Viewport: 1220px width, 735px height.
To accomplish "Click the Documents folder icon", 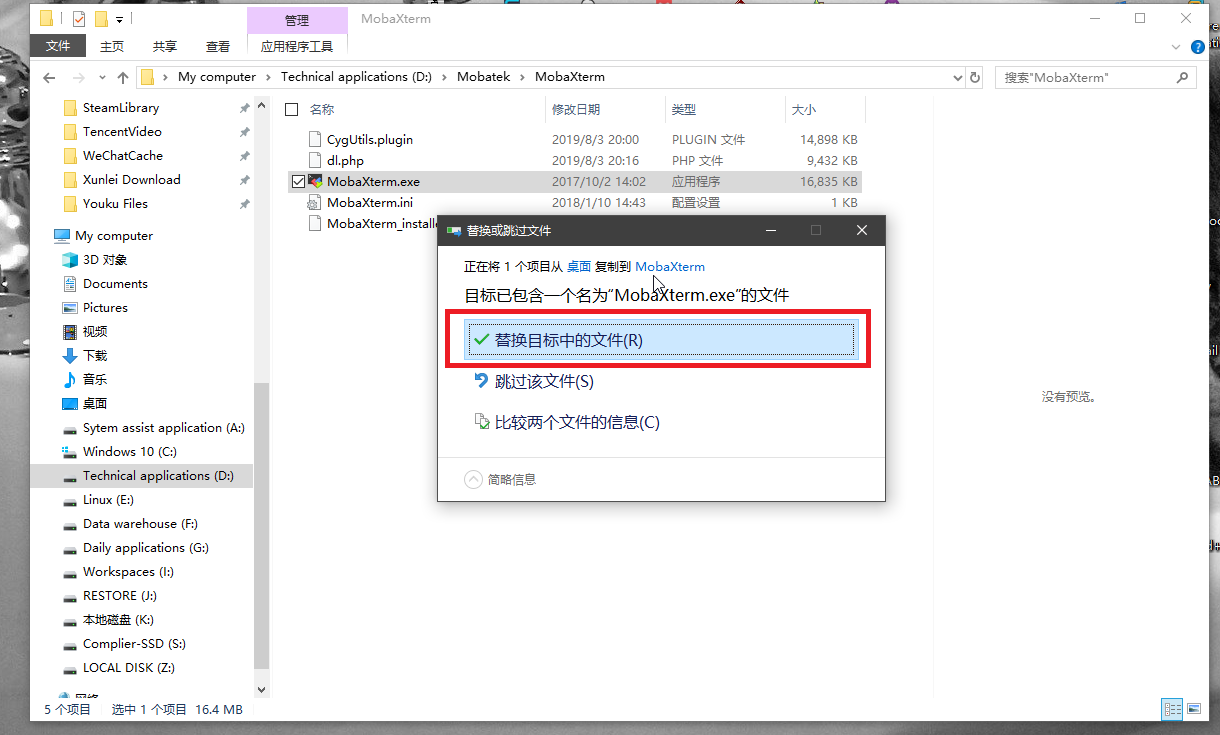I will (x=70, y=283).
